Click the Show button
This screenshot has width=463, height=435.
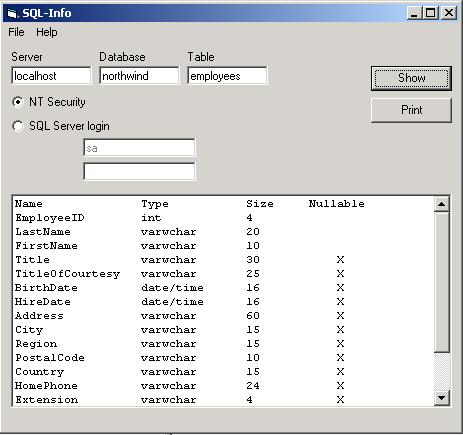click(411, 78)
